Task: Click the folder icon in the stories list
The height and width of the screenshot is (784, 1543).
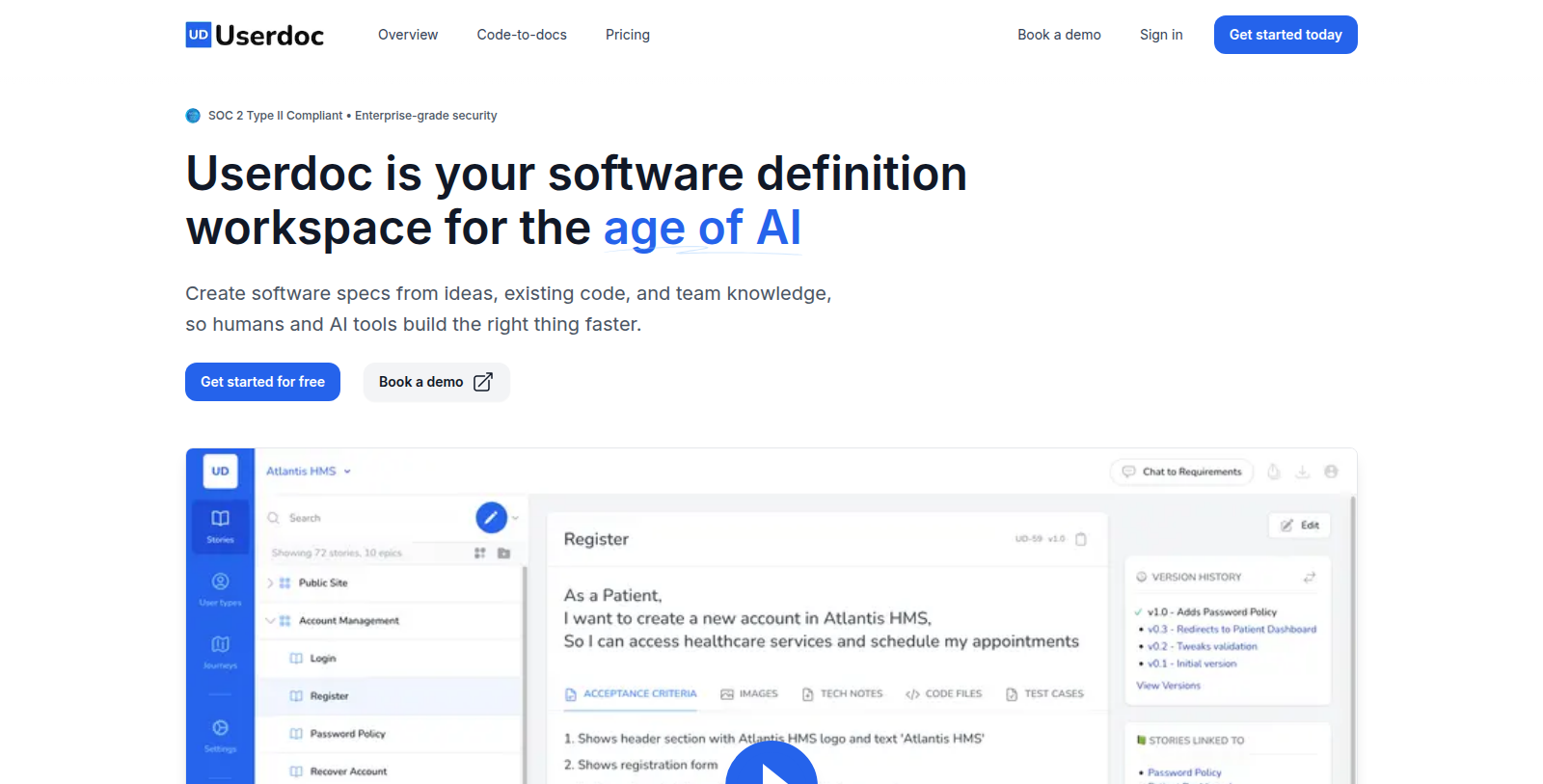Action: click(x=503, y=553)
